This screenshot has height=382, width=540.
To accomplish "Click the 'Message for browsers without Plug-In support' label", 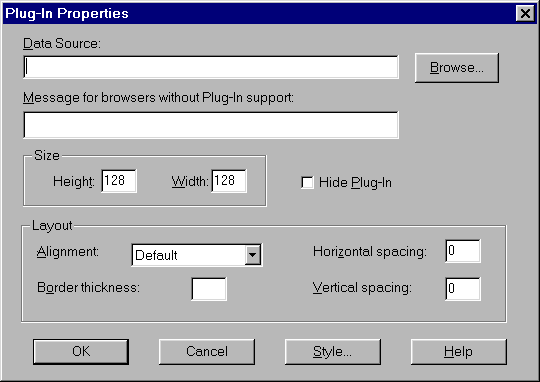I will (x=158, y=98).
